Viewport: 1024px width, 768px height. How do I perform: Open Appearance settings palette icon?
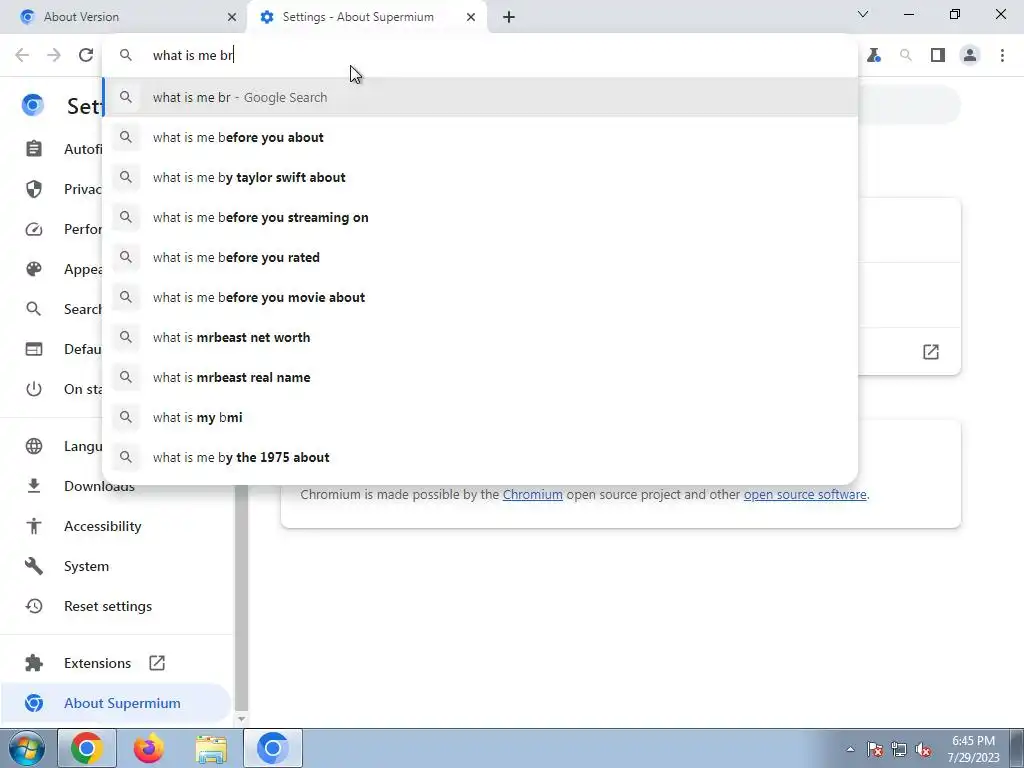pyautogui.click(x=33, y=269)
